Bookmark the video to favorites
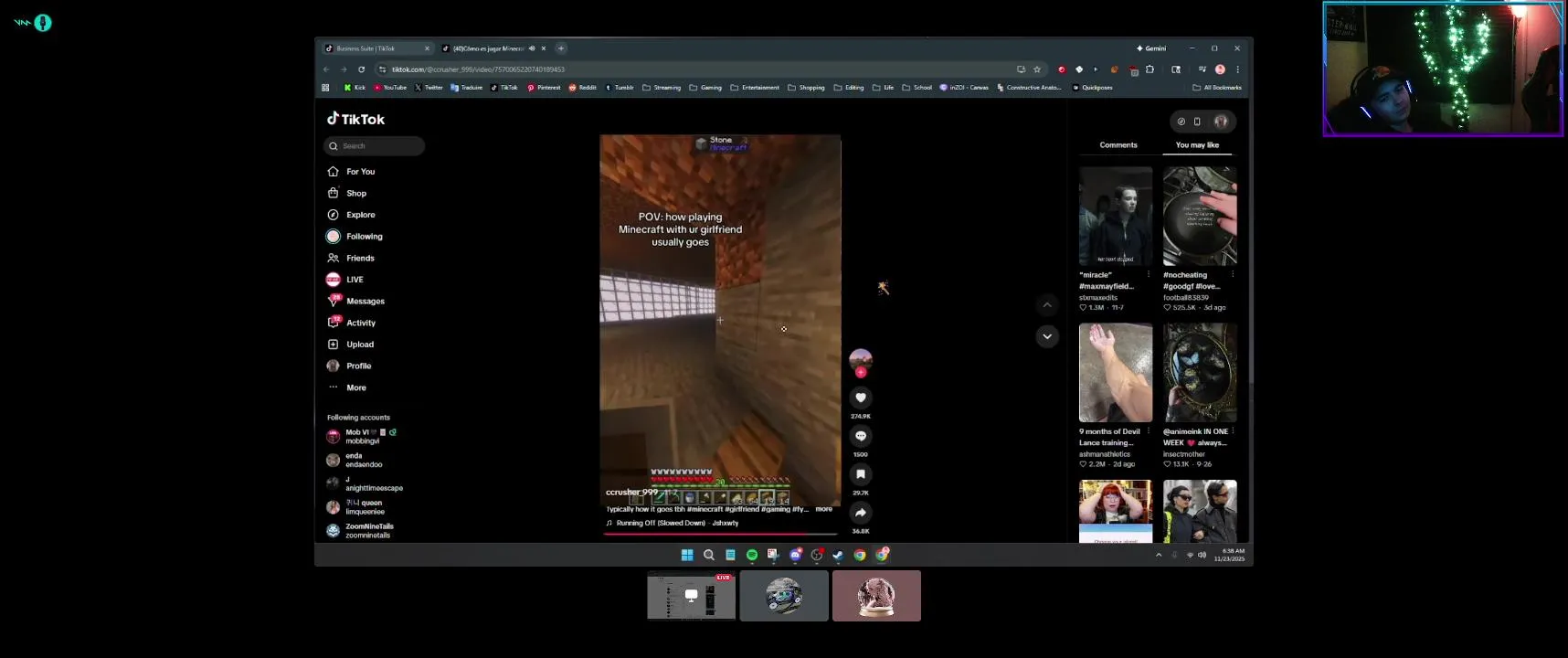 point(861,474)
